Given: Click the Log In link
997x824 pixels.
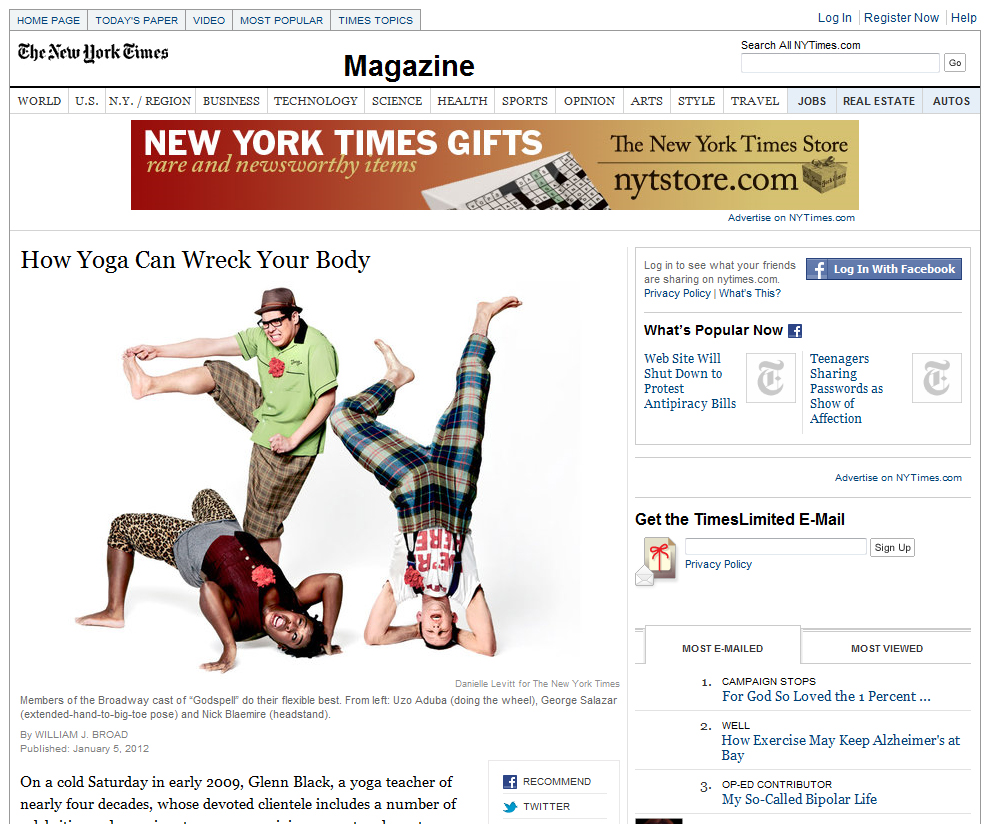Looking at the screenshot, I should pos(834,18).
